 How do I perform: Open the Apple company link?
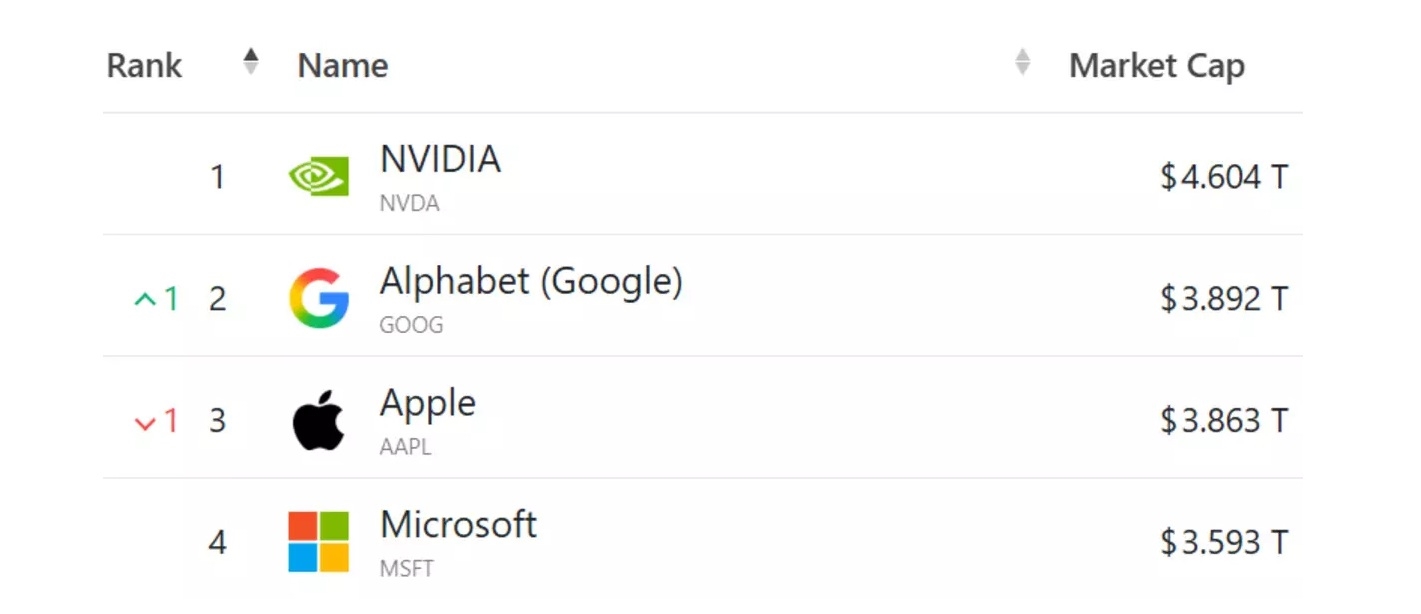pos(428,403)
